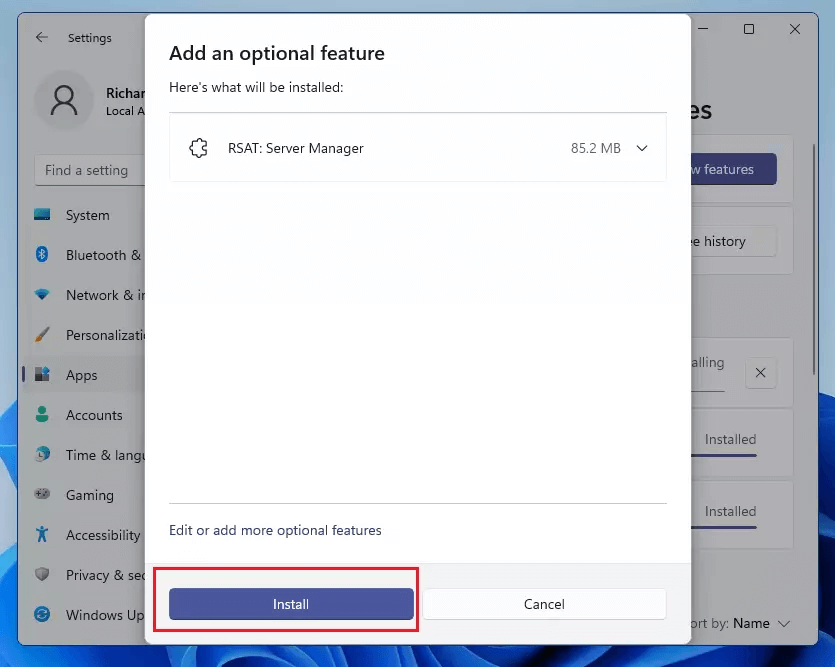
Task: Cancel the optional feature installation
Action: 544,604
